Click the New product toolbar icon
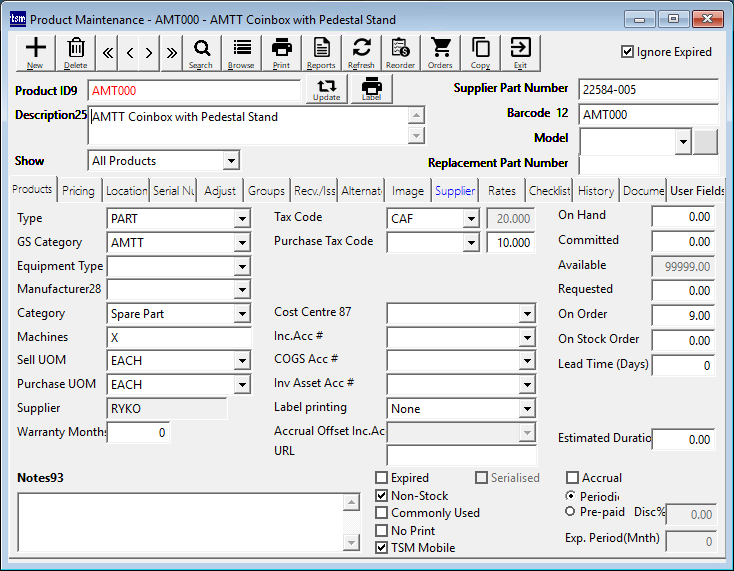The width and height of the screenshot is (734, 571). tap(35, 52)
